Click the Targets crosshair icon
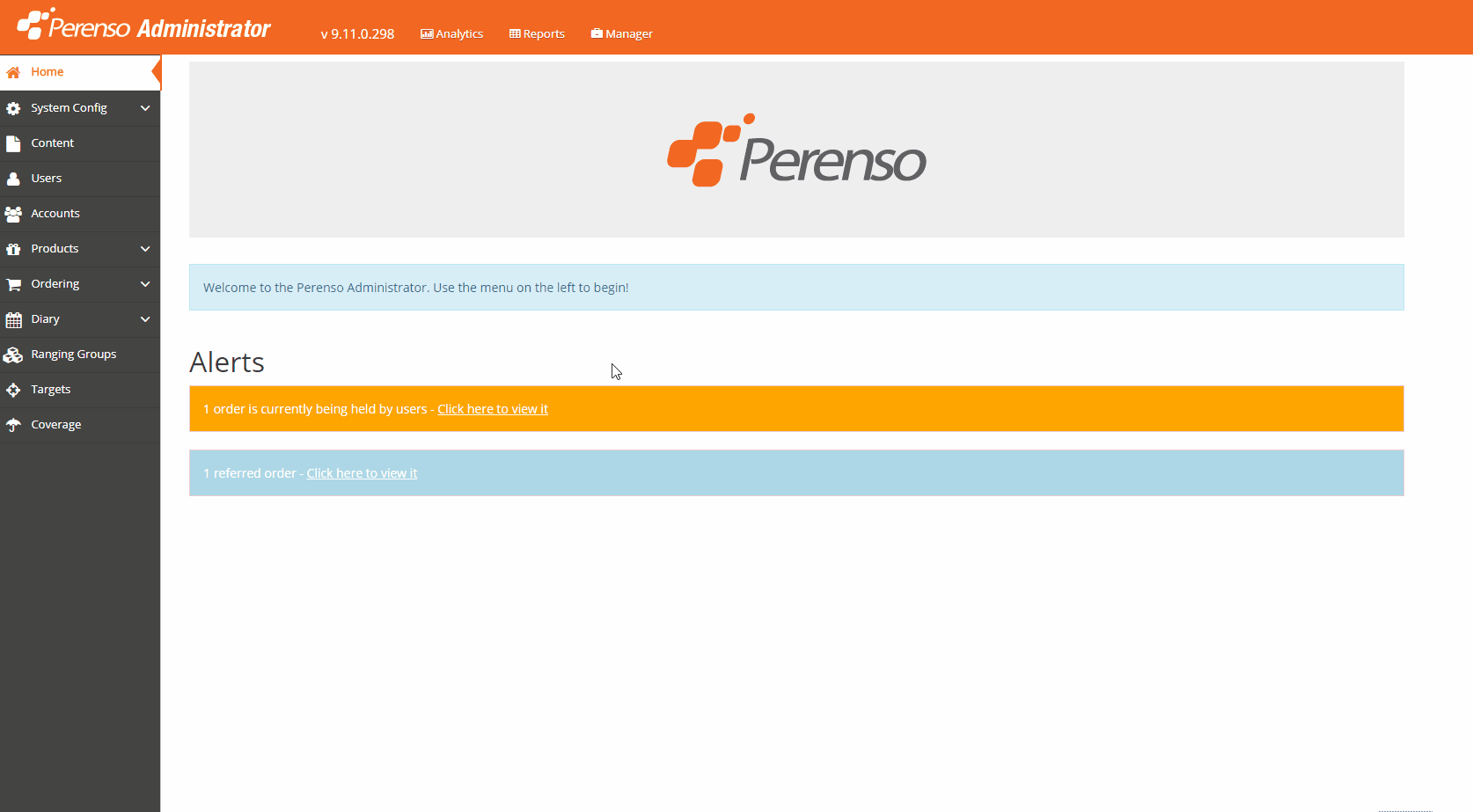The height and width of the screenshot is (812, 1473). (x=13, y=390)
